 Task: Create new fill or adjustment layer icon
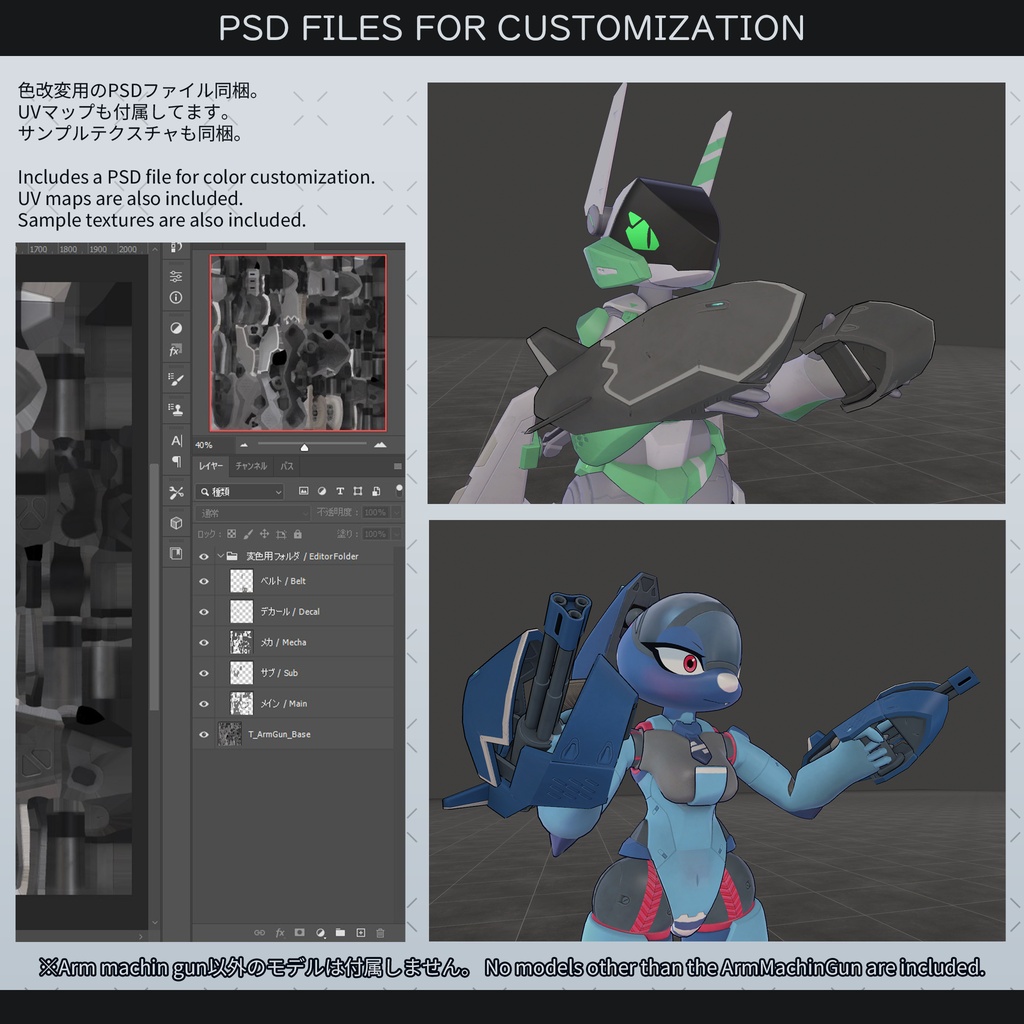click(x=320, y=933)
